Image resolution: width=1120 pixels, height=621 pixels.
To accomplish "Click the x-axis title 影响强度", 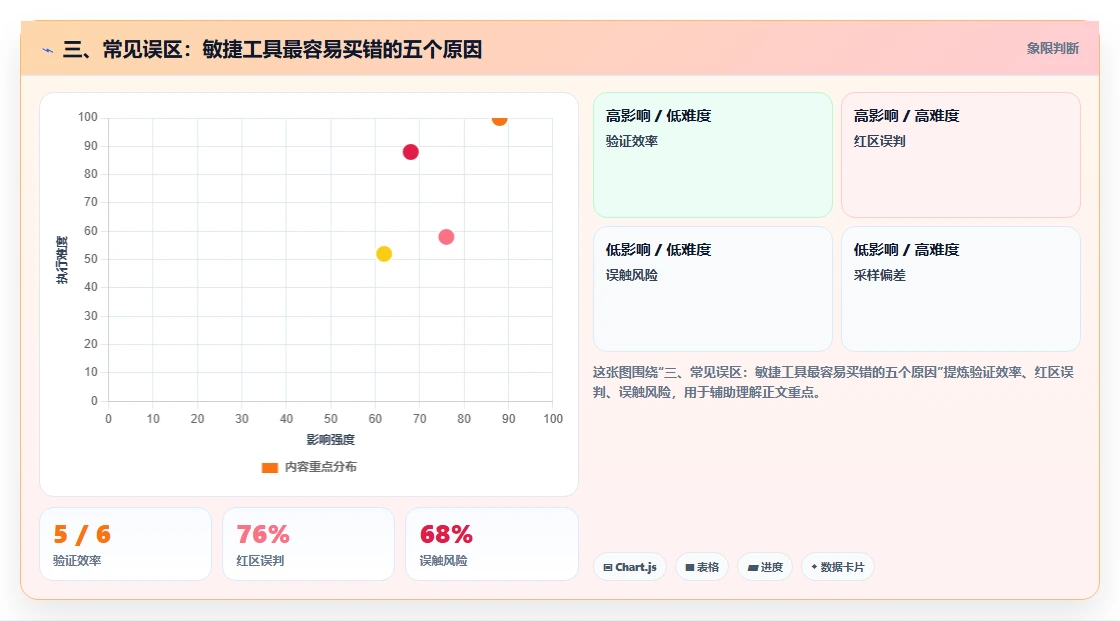I will point(331,439).
